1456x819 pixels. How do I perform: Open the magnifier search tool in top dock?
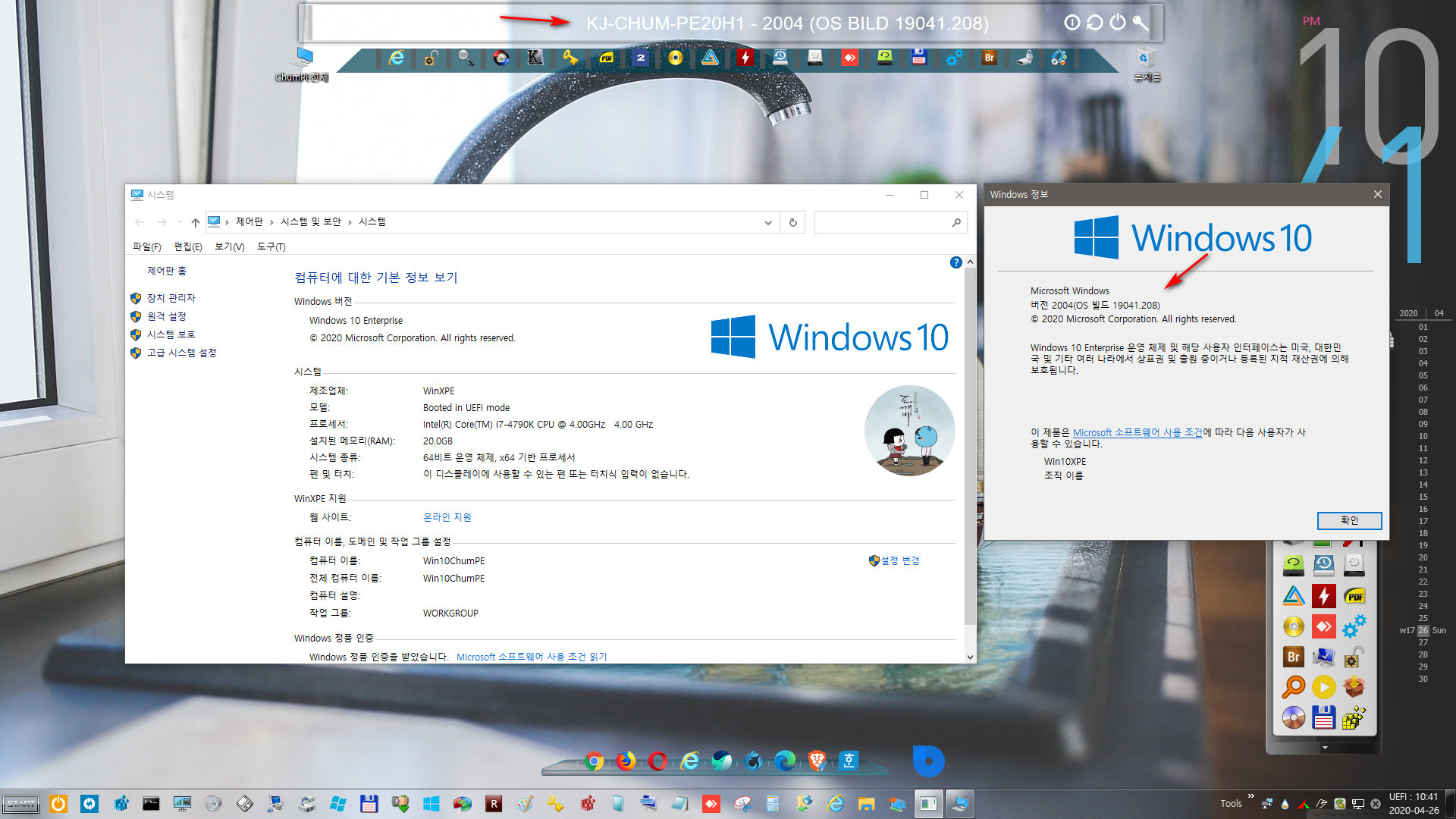466,58
